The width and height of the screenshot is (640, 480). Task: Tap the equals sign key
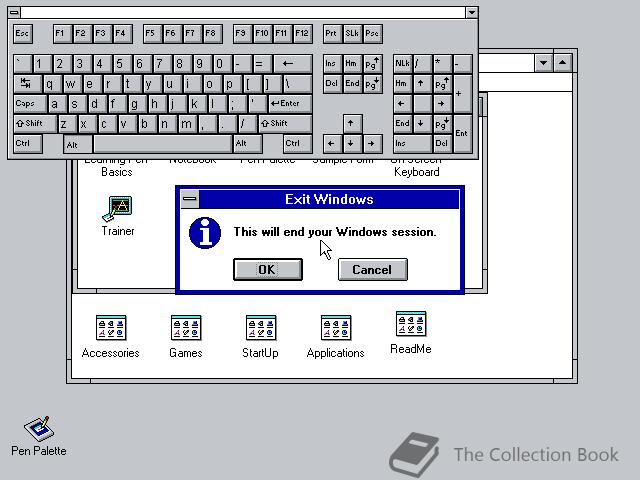[x=262, y=64]
